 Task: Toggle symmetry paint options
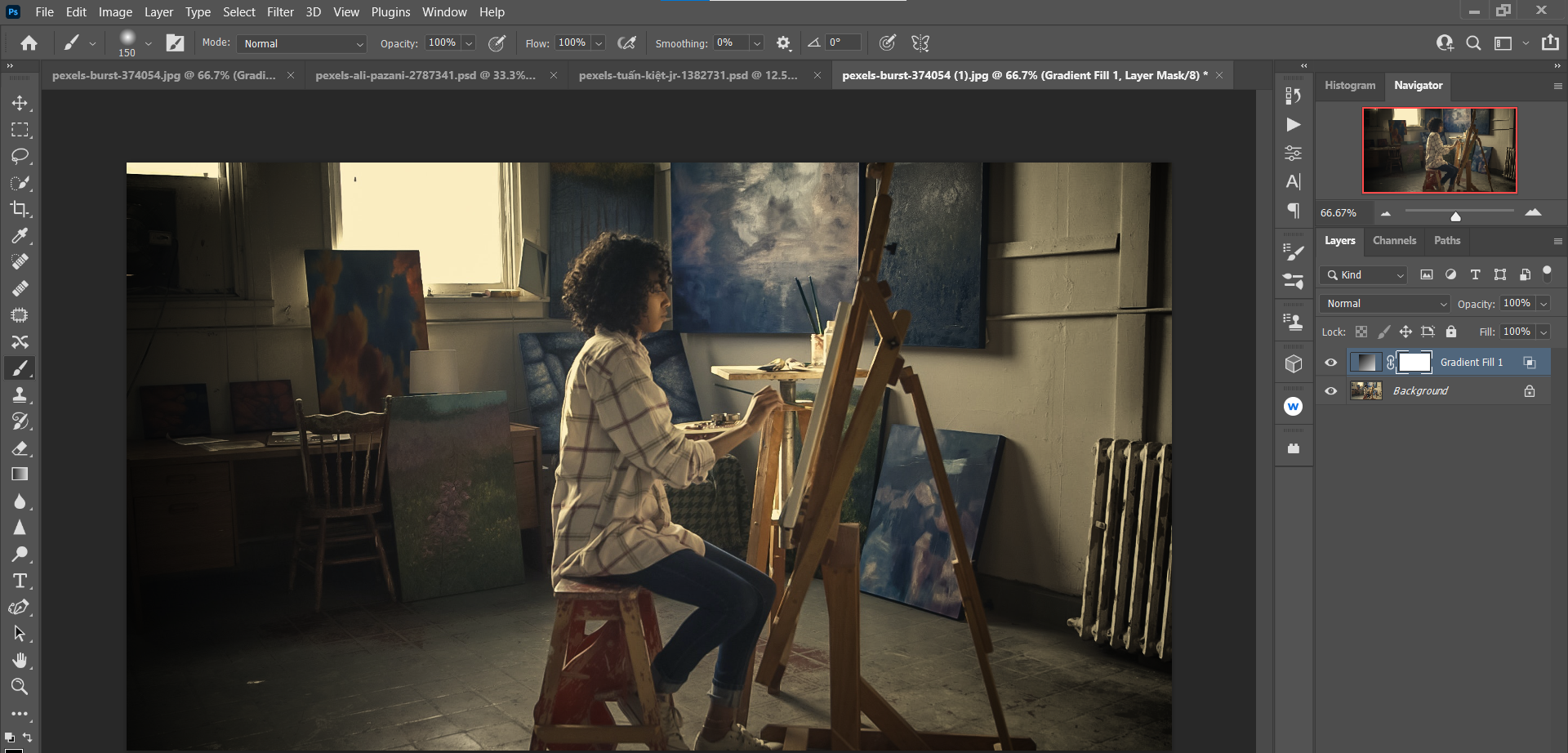[x=920, y=43]
